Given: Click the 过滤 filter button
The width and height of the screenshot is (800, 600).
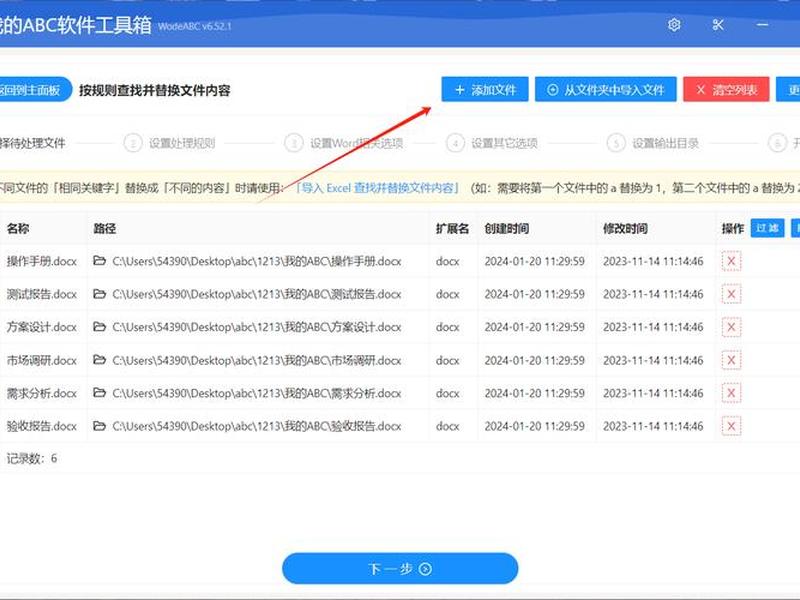Looking at the screenshot, I should point(767,228).
